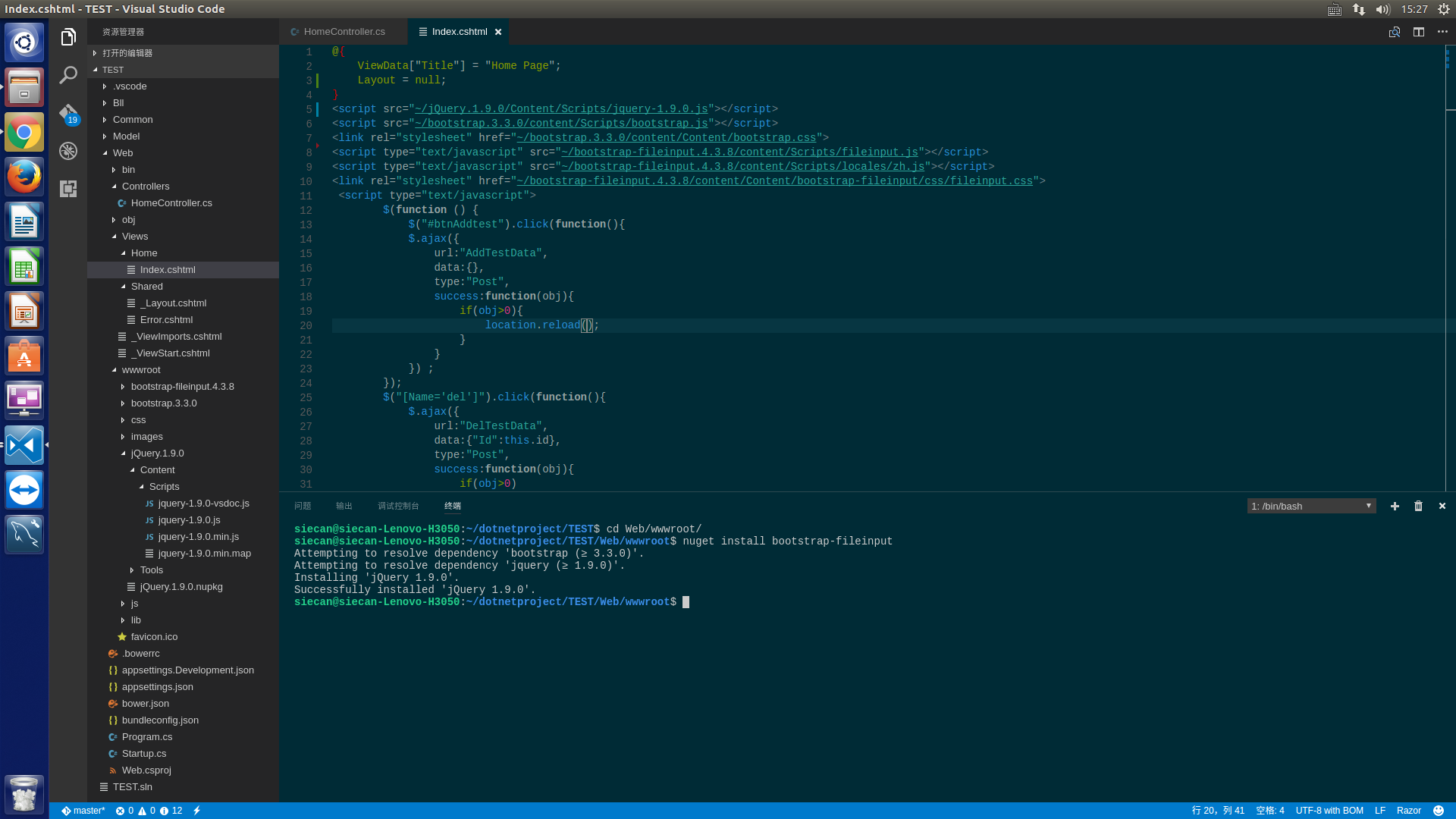Open the Extensions view in activity bar
Viewport: 1456px width, 819px height.
(x=68, y=189)
